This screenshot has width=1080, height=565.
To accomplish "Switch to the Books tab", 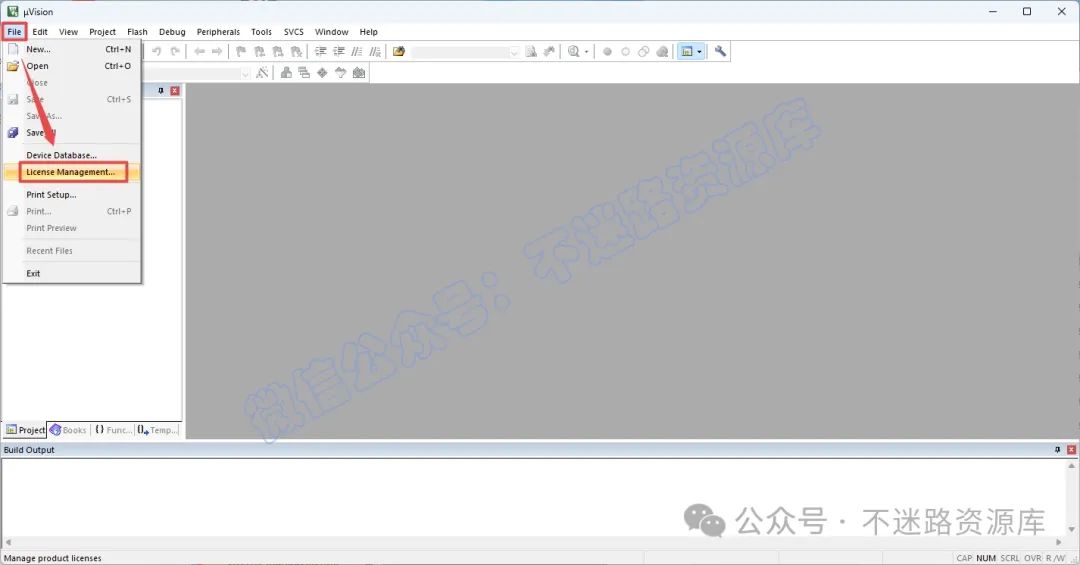I will (68, 430).
